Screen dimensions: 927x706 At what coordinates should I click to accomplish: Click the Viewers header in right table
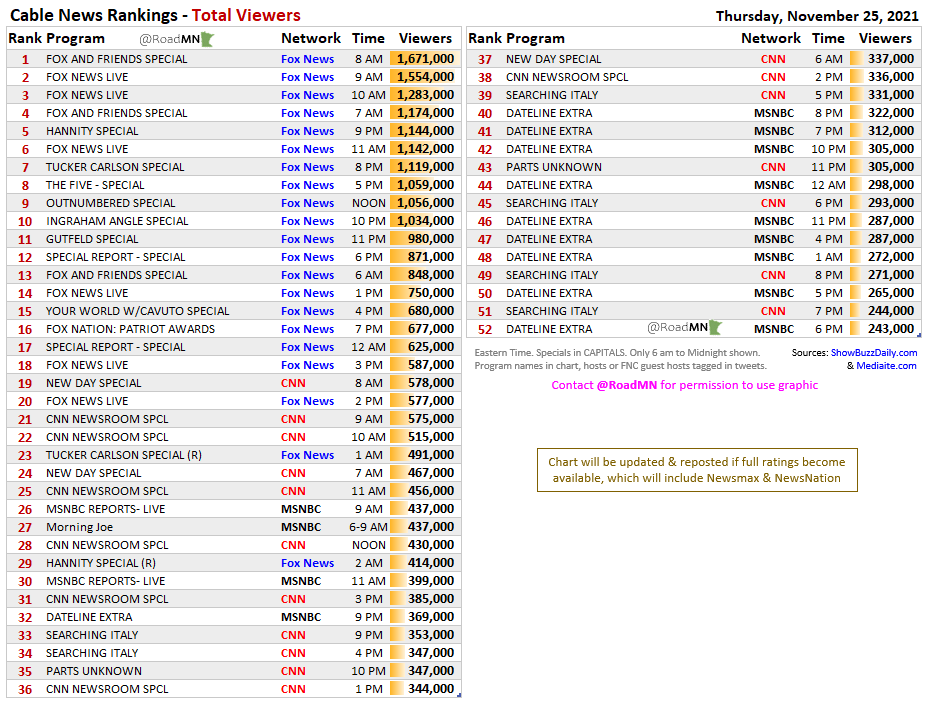885,38
